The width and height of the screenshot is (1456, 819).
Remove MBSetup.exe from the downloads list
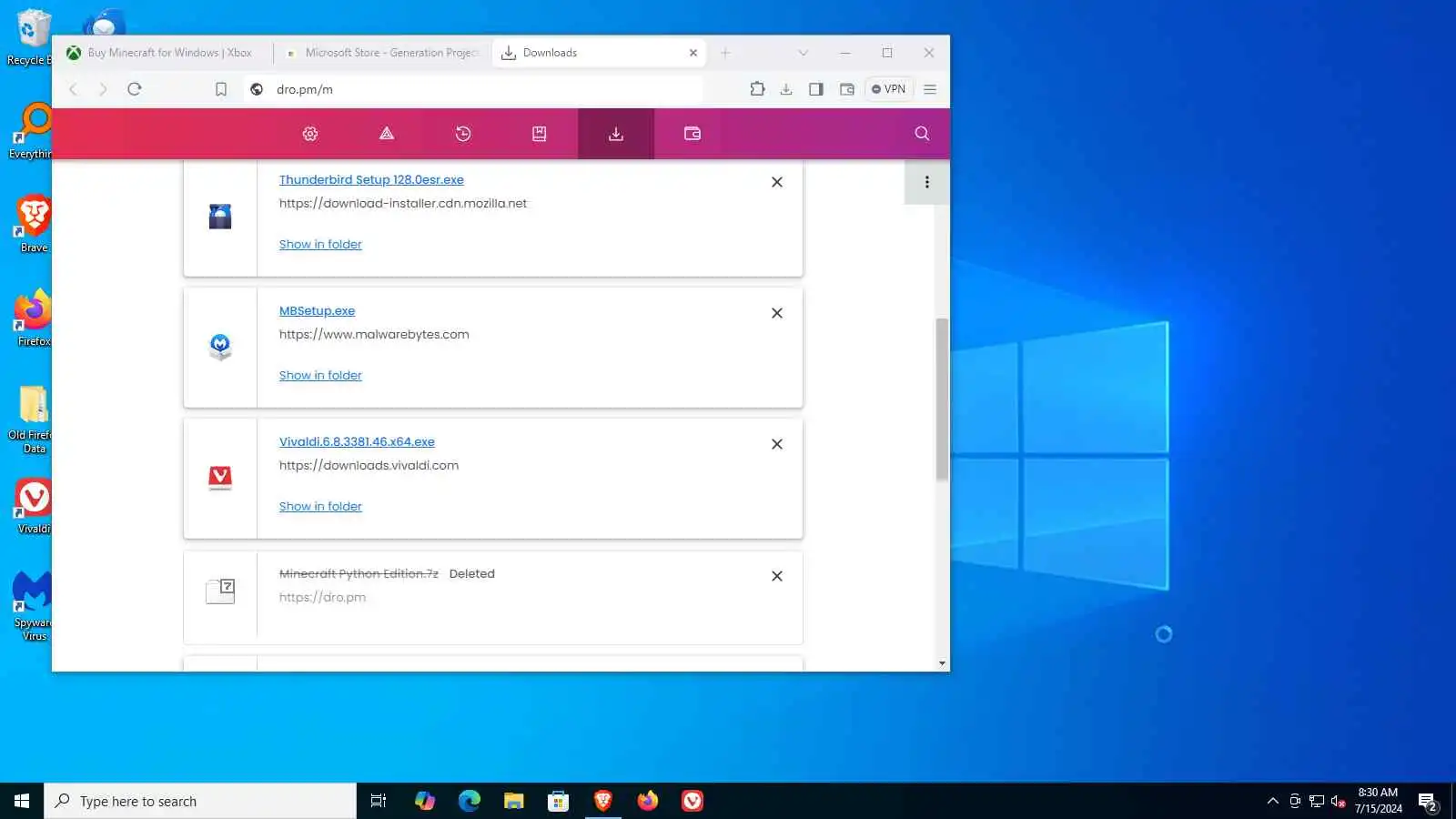pyautogui.click(x=777, y=313)
